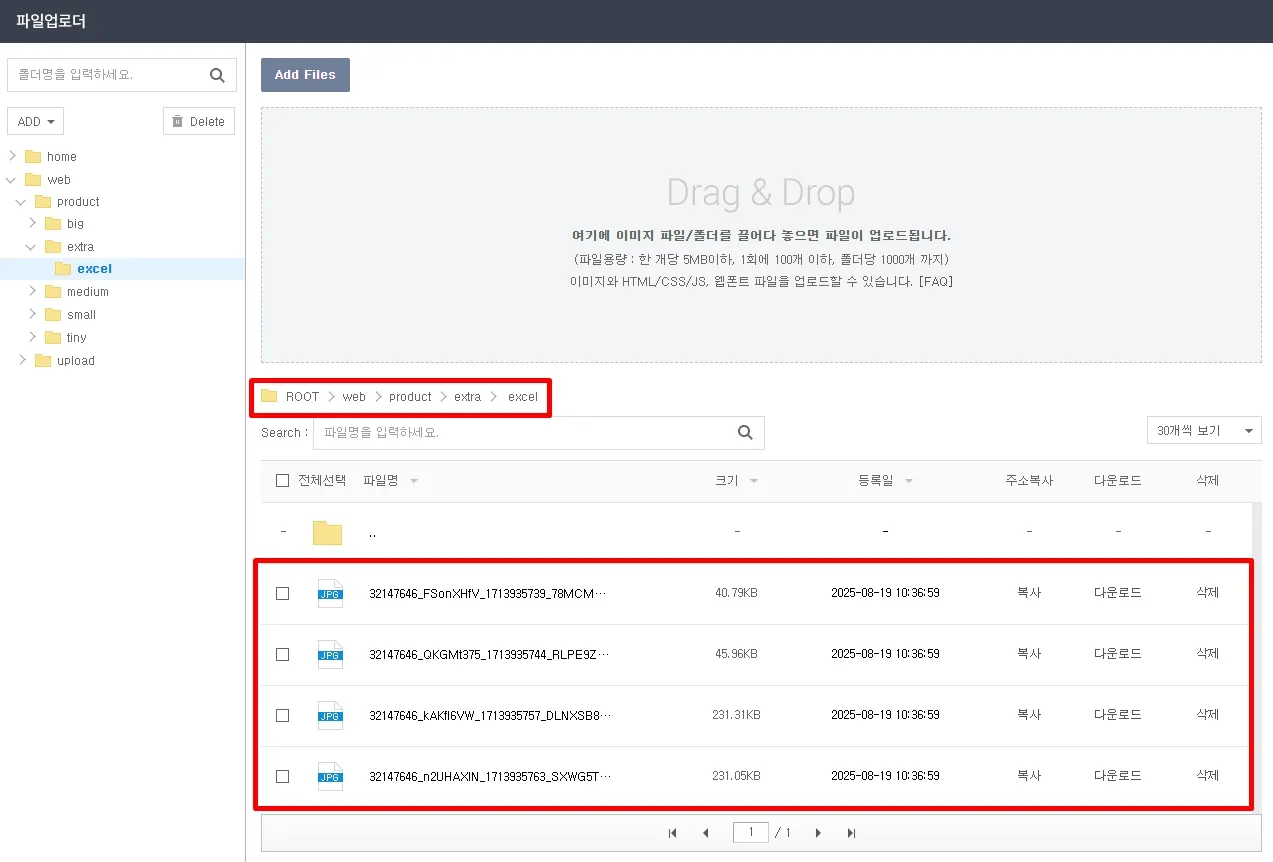Click extra in the breadcrumb
The height and width of the screenshot is (862, 1273).
coord(467,397)
